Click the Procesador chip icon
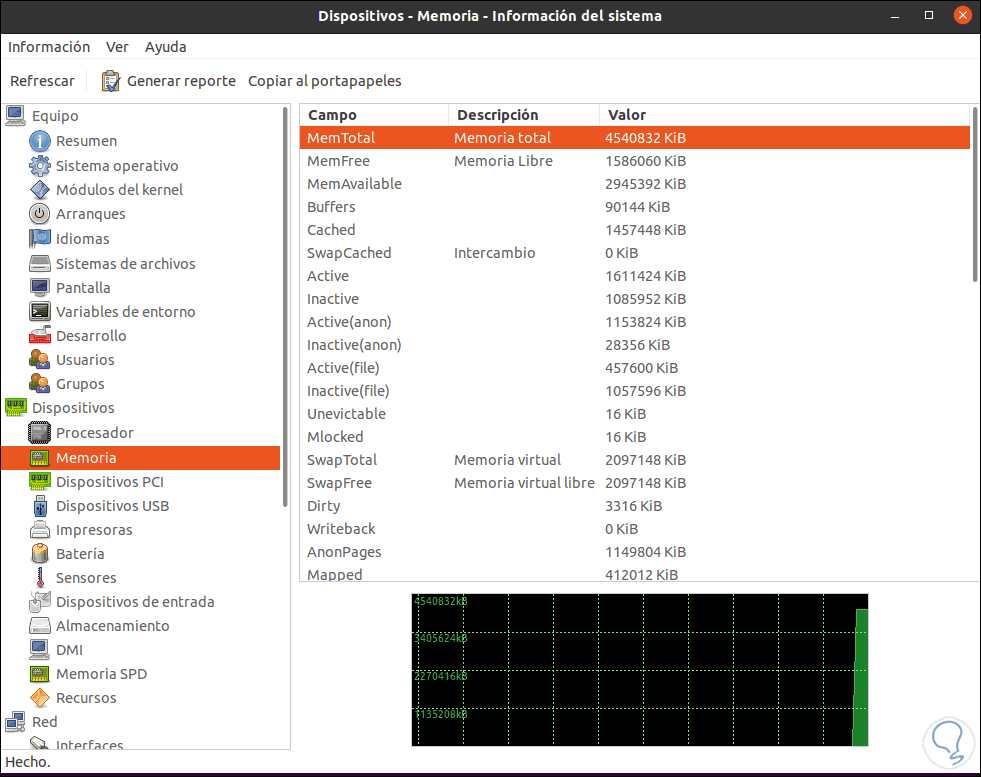Viewport: 981px width, 777px height. [x=40, y=432]
